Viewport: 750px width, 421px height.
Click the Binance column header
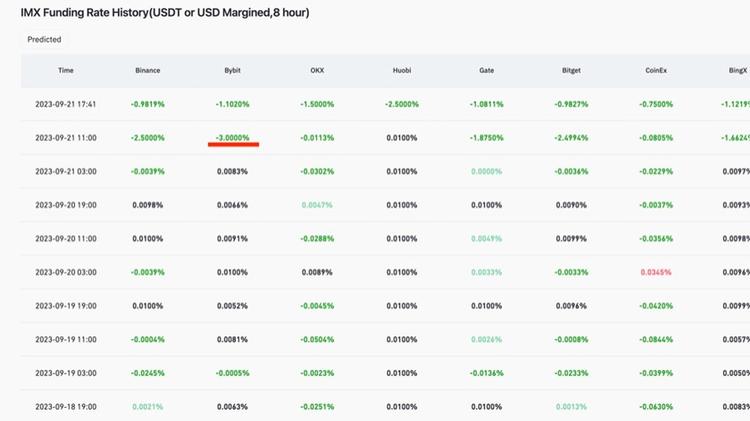click(x=147, y=70)
